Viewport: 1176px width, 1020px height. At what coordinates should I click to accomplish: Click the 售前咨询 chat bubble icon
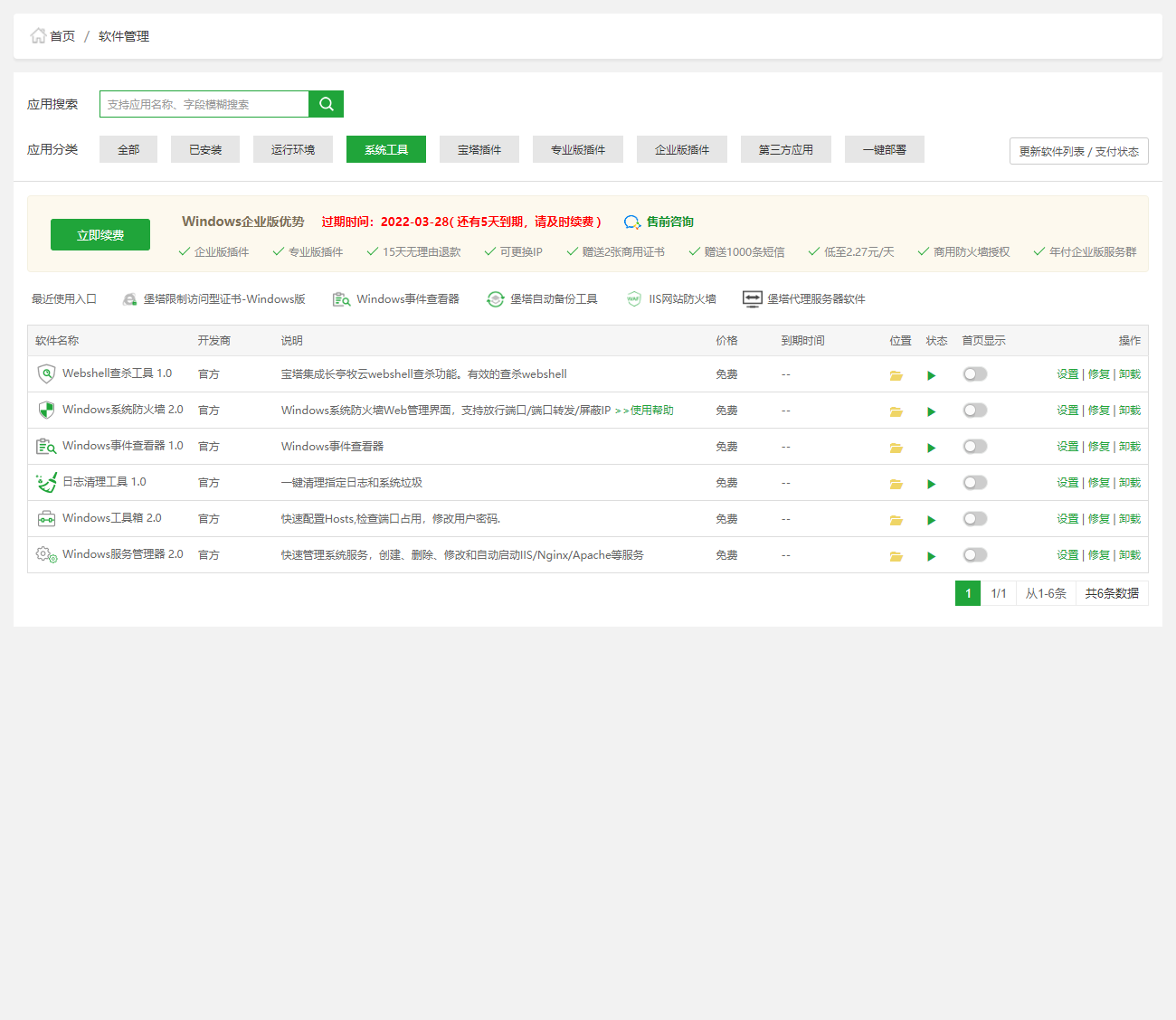pyautogui.click(x=632, y=222)
